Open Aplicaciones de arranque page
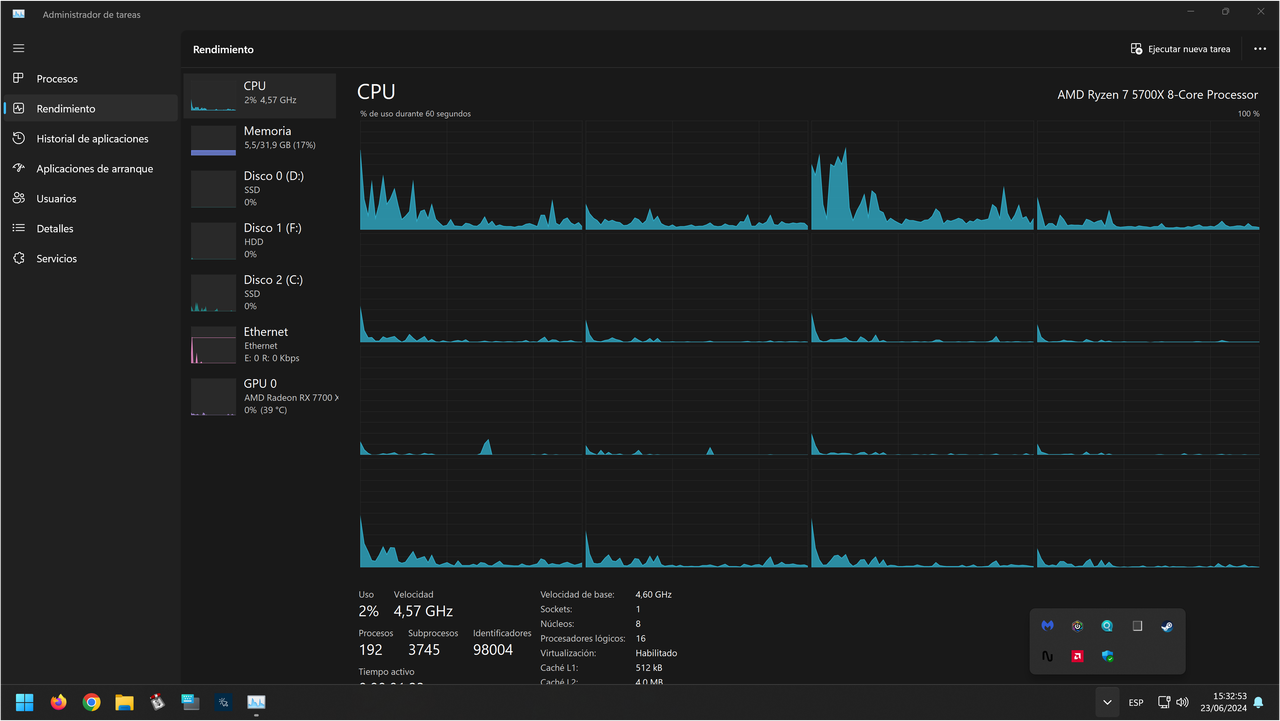Screen dimensions: 1280x721 pos(90,168)
